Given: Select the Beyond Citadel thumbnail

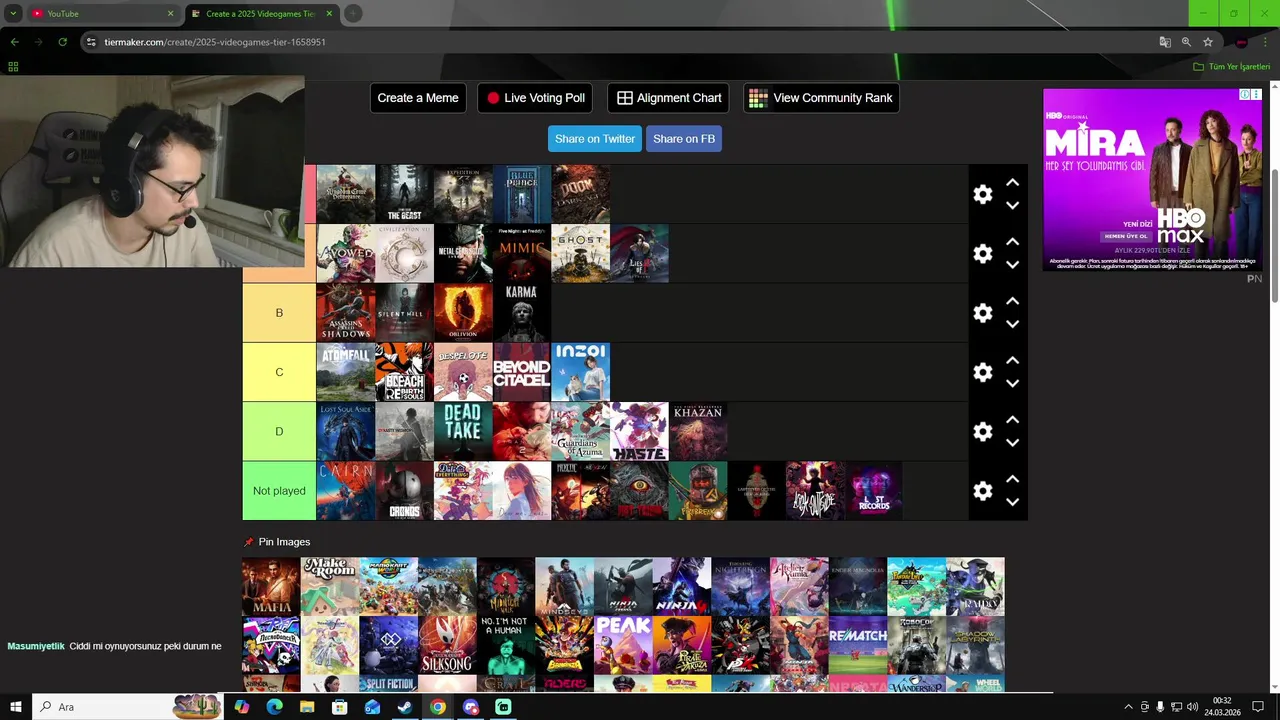Looking at the screenshot, I should 521,372.
